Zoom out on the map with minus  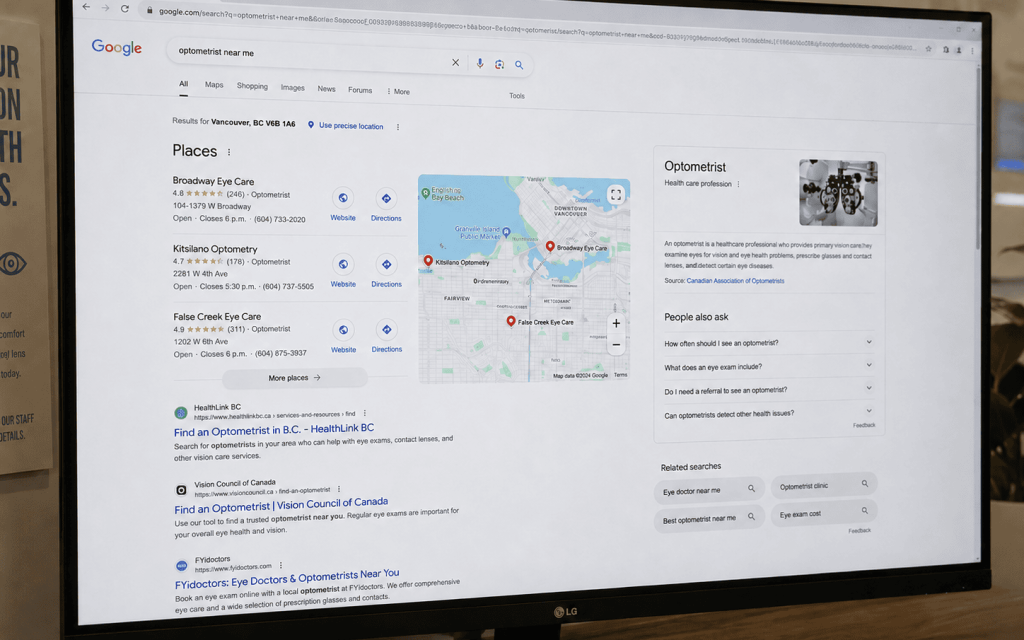(616, 345)
